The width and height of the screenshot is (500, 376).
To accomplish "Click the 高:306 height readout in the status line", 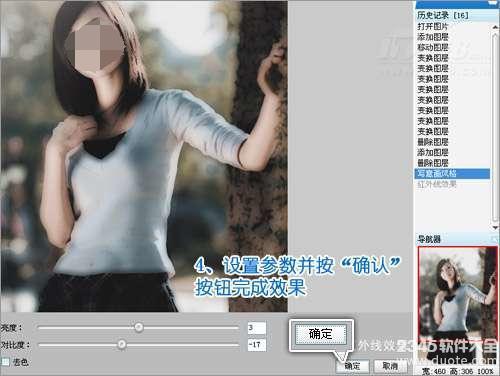I will click(461, 371).
